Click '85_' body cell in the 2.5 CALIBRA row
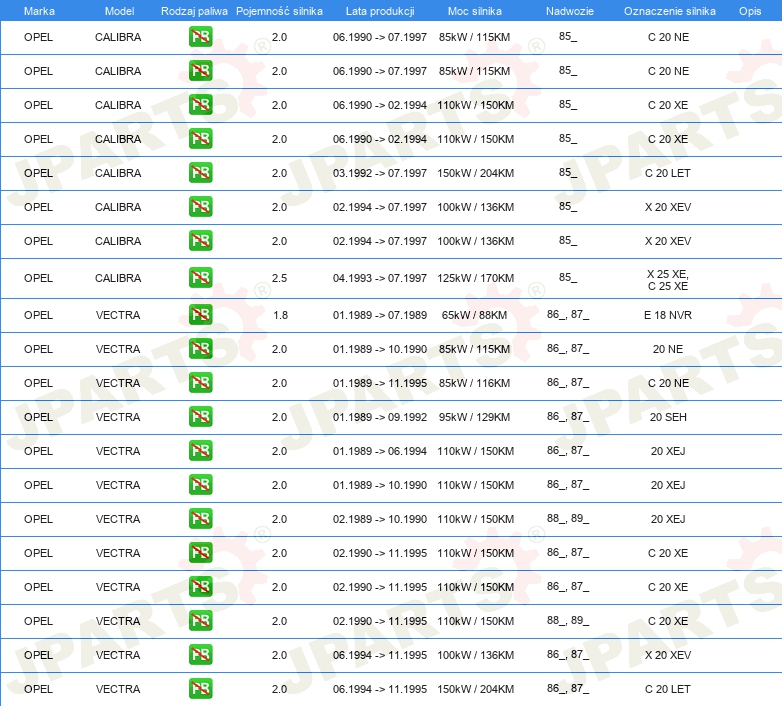 pyautogui.click(x=568, y=277)
